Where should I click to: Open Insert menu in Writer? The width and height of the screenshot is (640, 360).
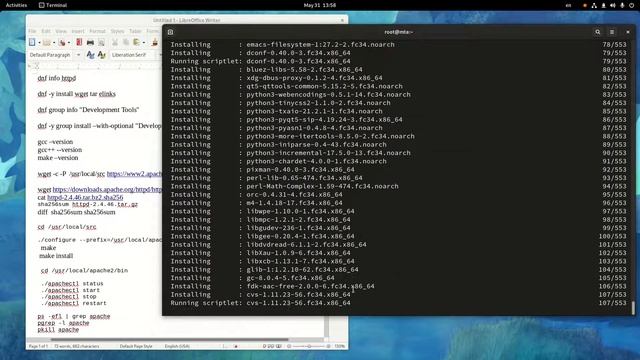pyautogui.click(x=78, y=31)
